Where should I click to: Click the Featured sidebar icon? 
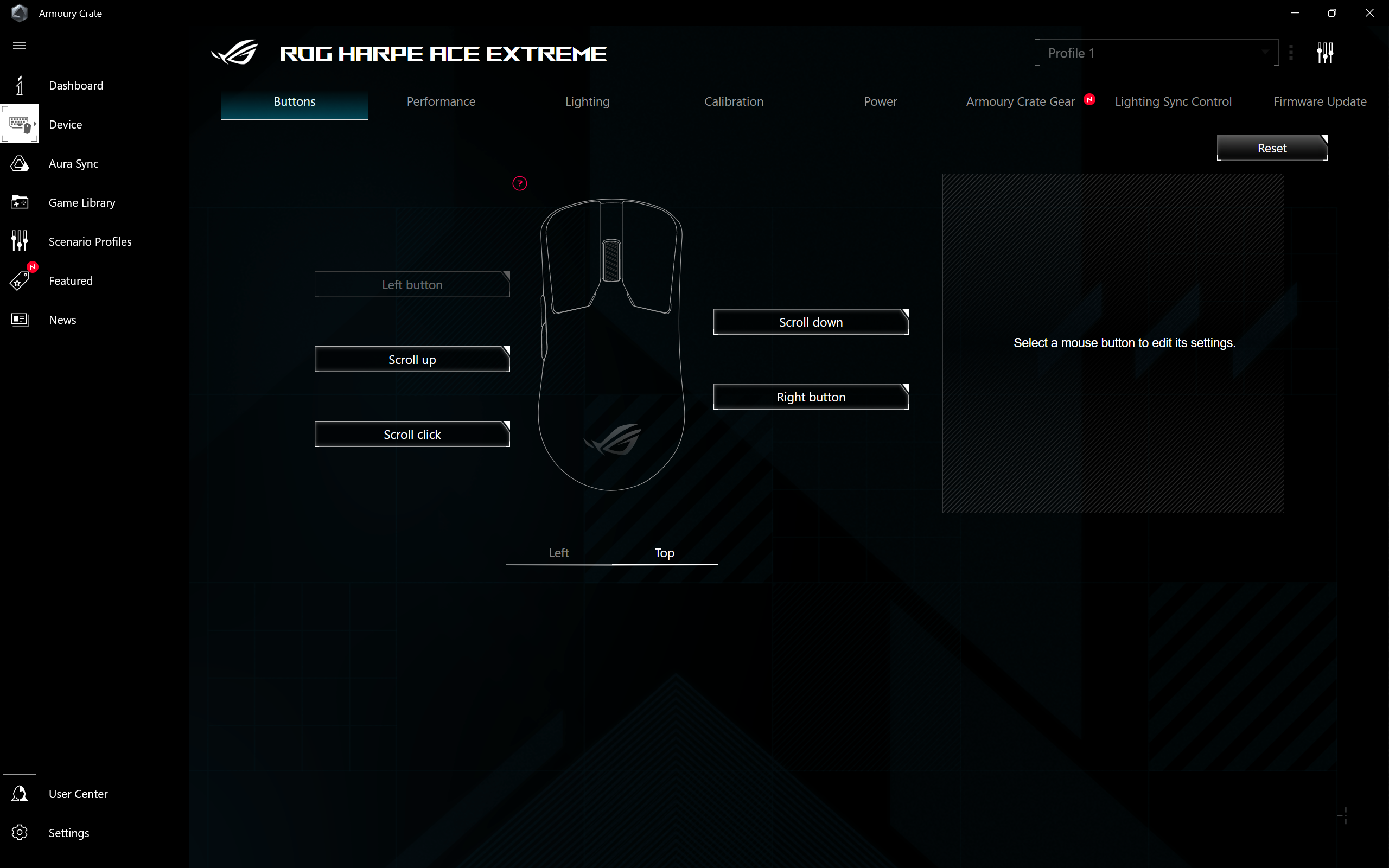point(19,280)
